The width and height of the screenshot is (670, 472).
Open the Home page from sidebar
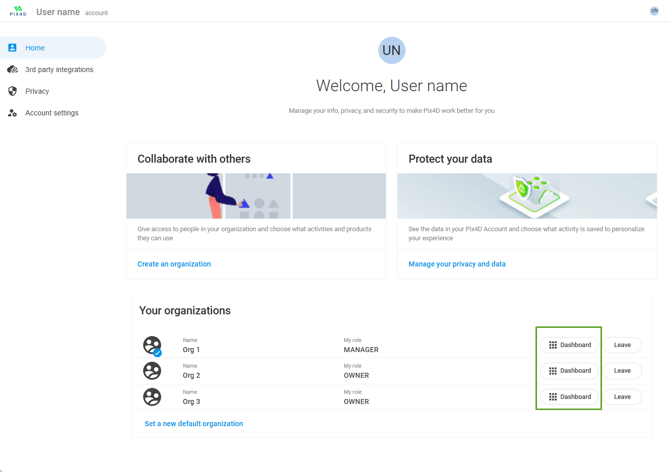click(x=35, y=48)
